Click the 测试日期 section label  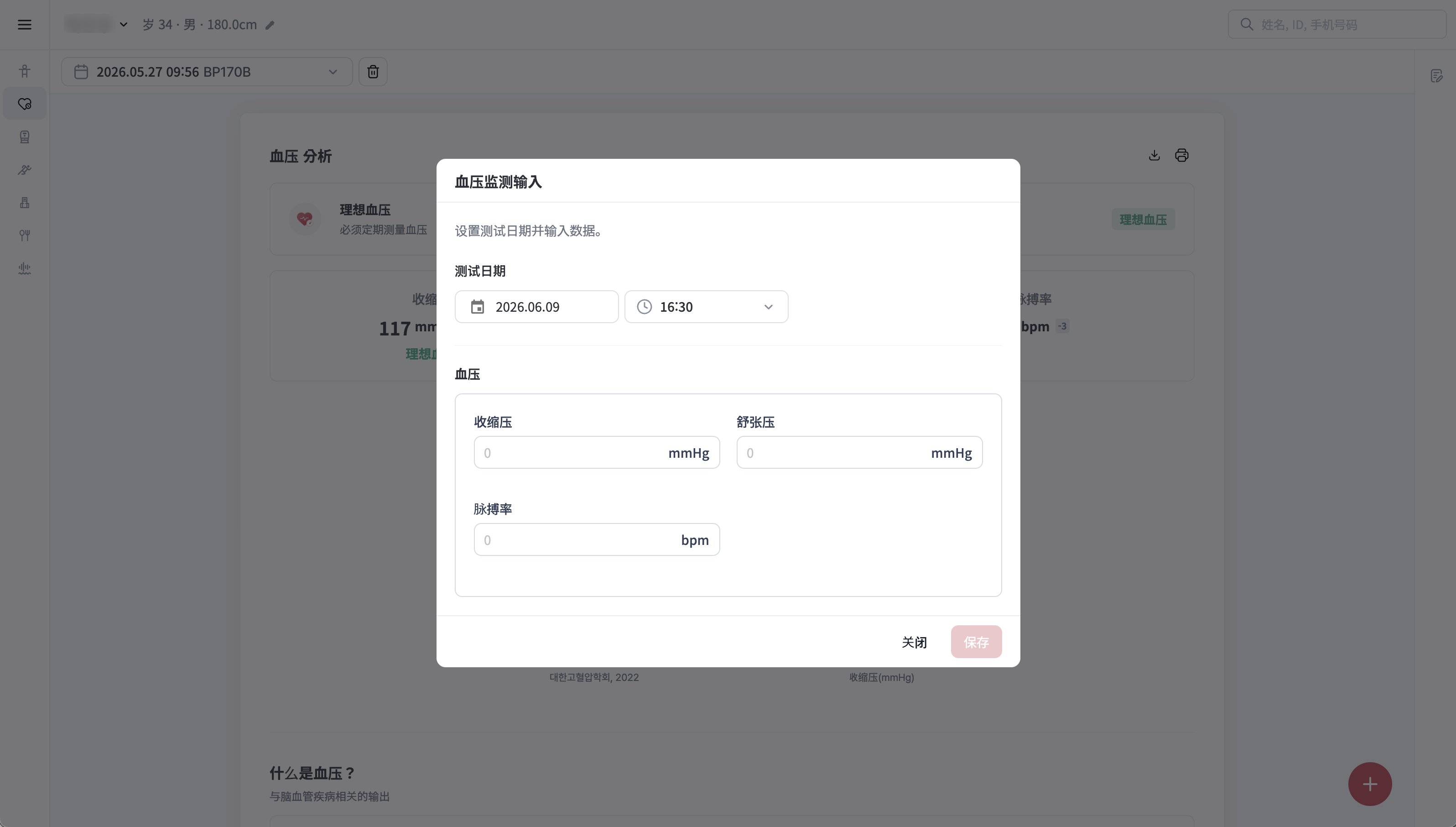pyautogui.click(x=480, y=271)
